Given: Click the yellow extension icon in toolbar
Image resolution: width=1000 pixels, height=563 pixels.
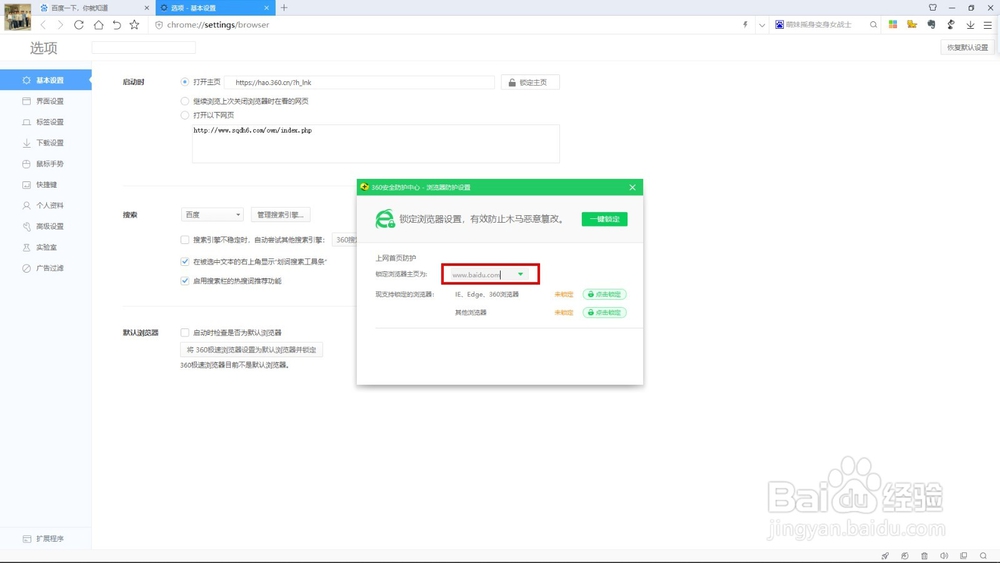Looking at the screenshot, I should (x=912, y=24).
